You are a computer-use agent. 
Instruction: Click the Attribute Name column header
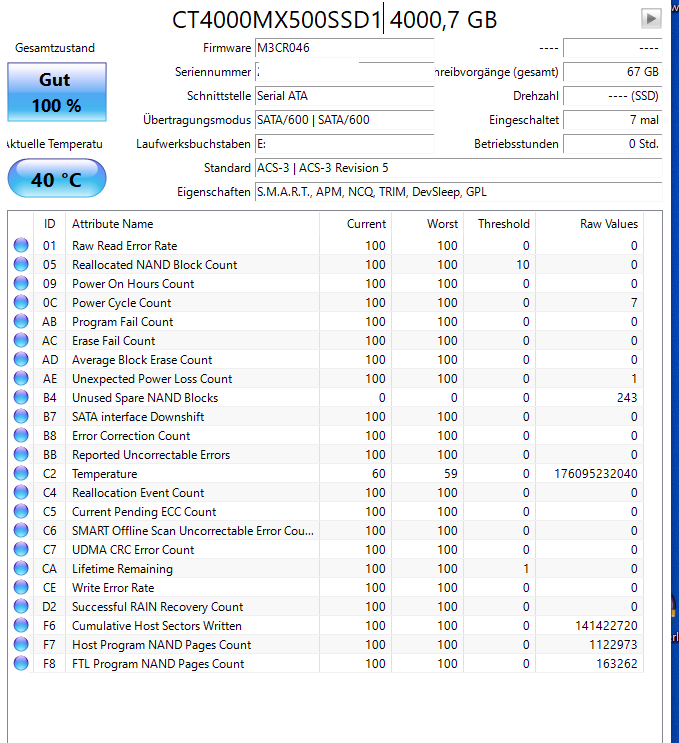click(192, 224)
